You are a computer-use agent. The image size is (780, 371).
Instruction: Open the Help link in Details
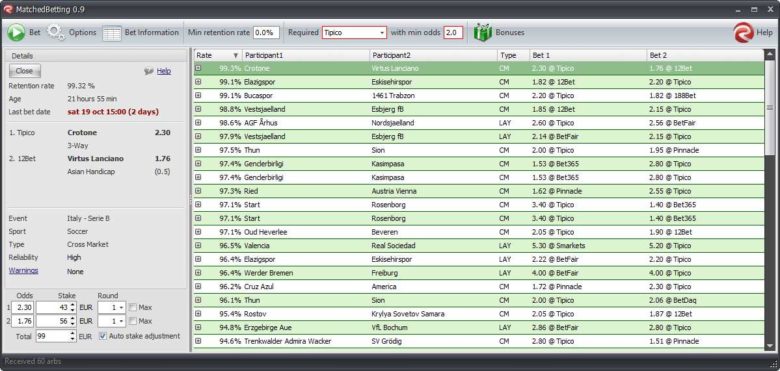tap(164, 71)
